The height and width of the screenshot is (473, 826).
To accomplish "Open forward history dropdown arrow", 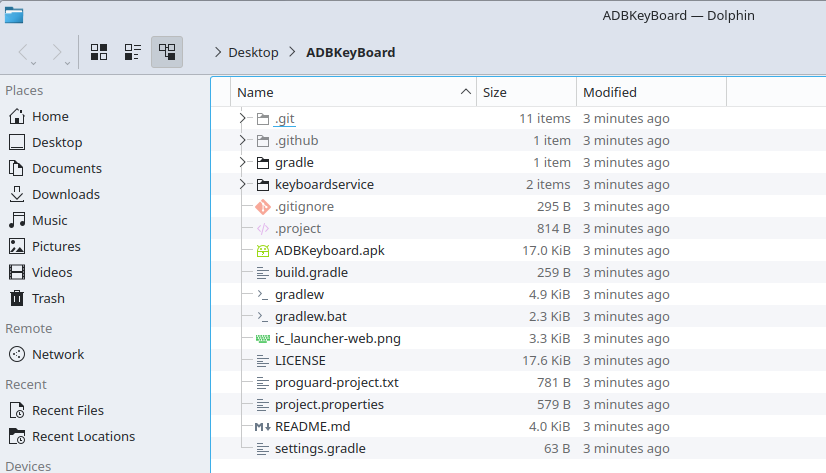I will coord(67,63).
